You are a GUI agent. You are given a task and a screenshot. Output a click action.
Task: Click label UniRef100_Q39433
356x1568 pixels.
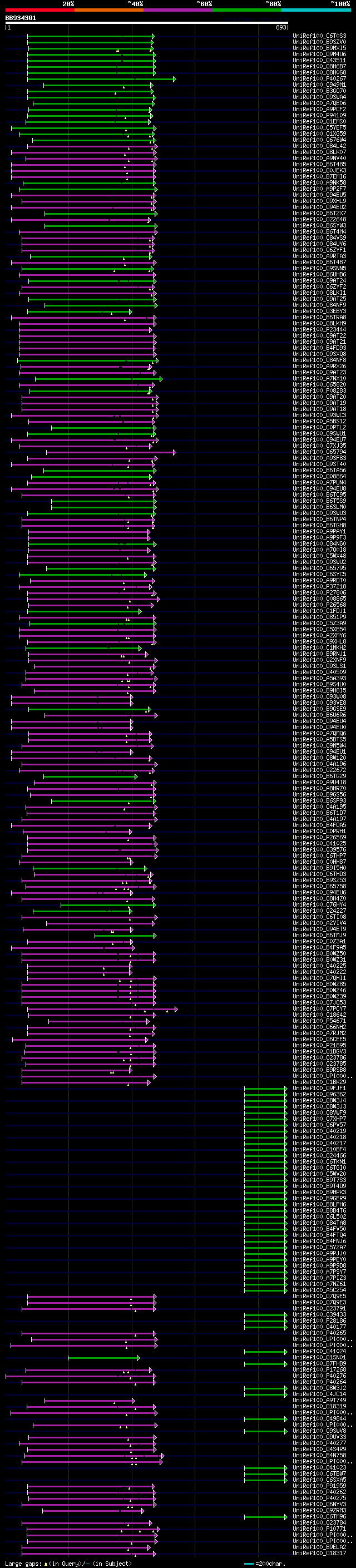click(319, 1315)
